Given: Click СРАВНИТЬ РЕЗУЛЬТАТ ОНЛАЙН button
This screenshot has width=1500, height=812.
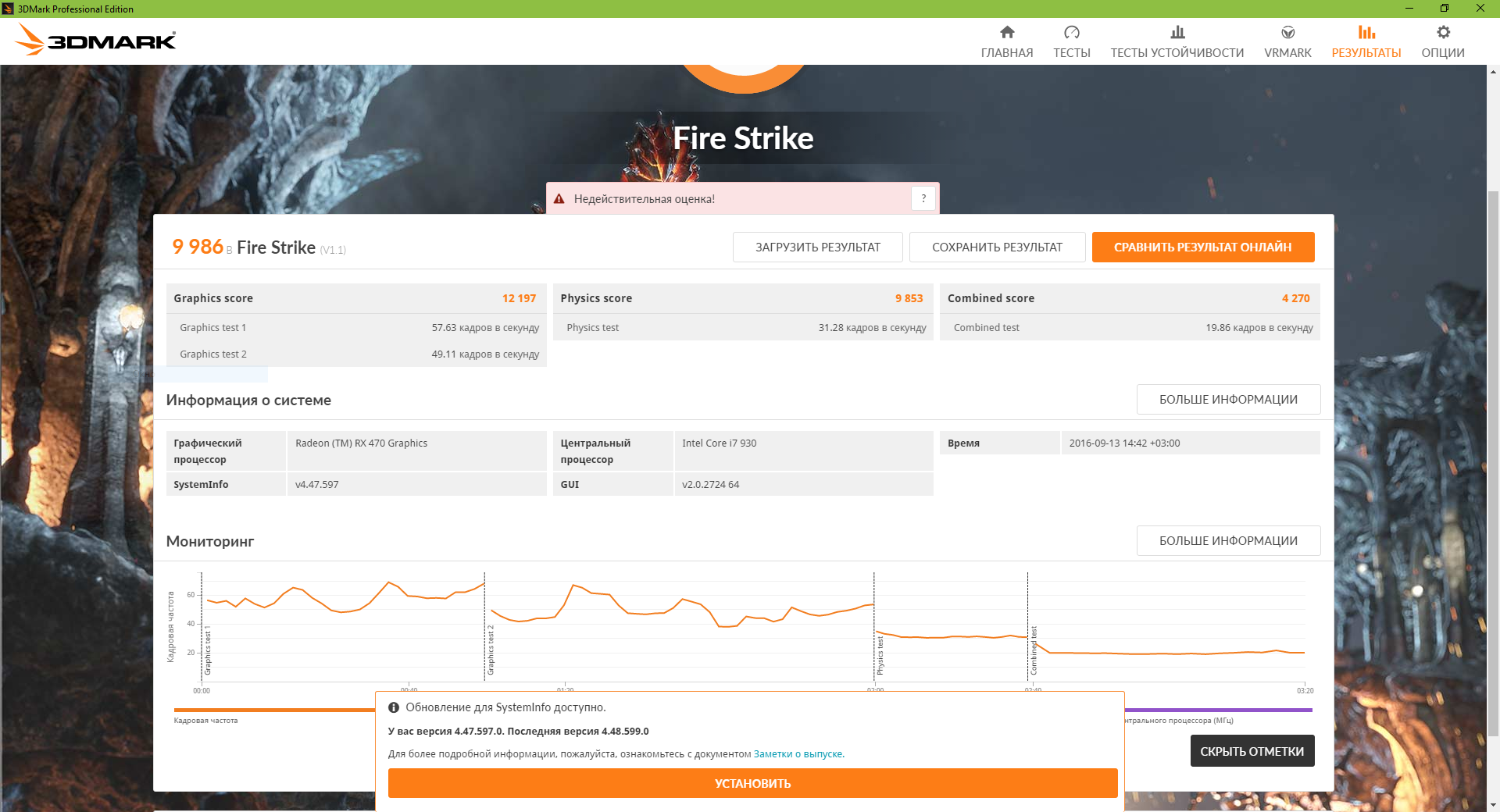Looking at the screenshot, I should tap(1203, 248).
